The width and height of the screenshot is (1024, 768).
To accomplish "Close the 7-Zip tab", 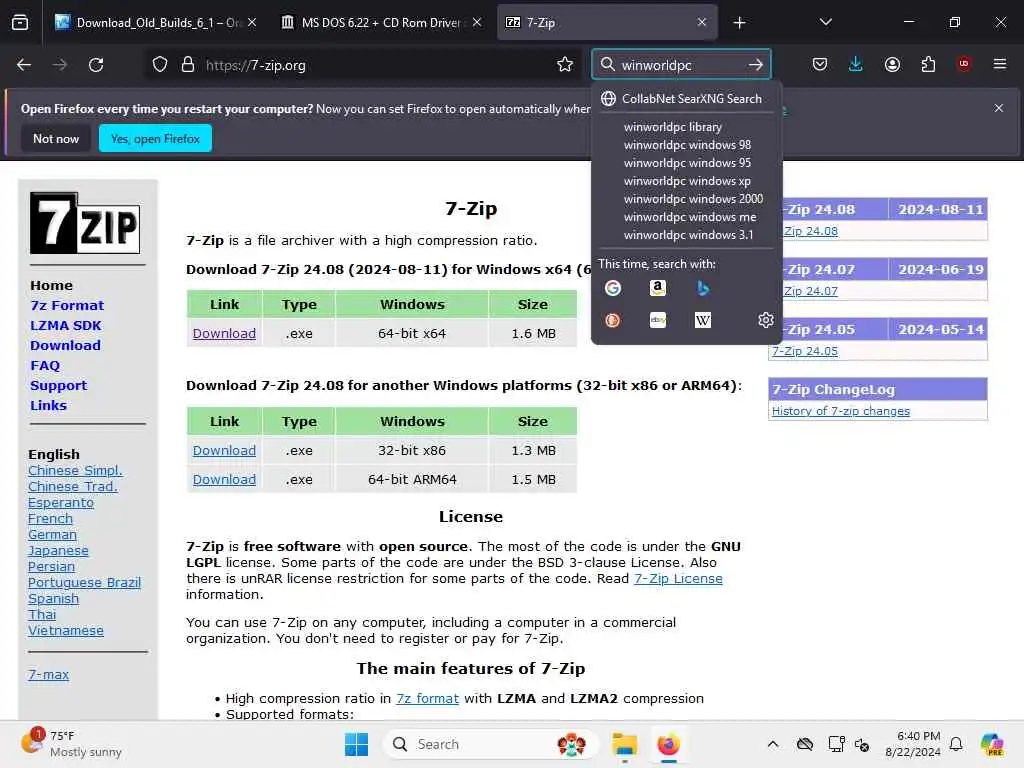I will point(702,23).
